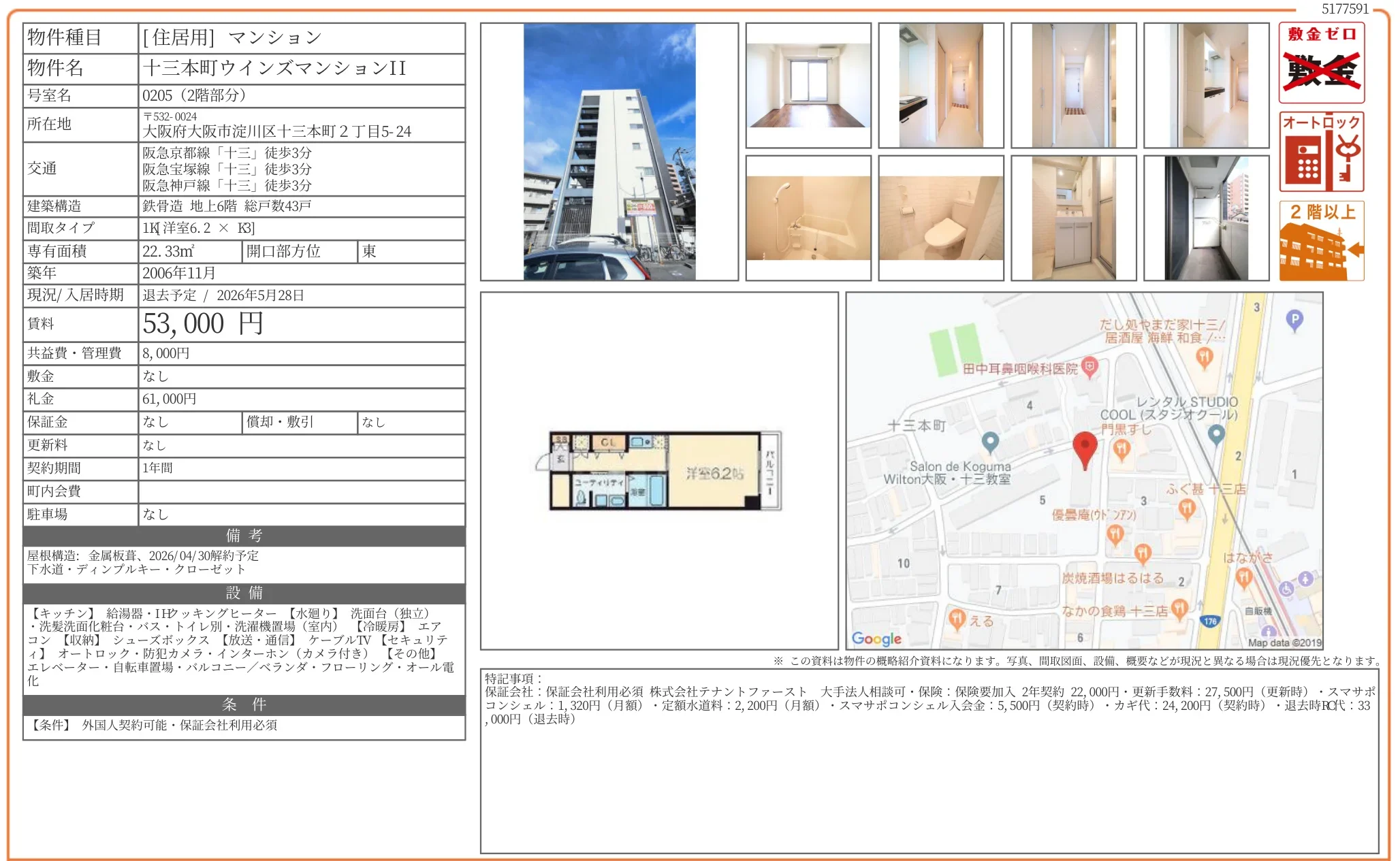1400x861 pixels.
Task: Open the building exterior photo
Action: (609, 152)
